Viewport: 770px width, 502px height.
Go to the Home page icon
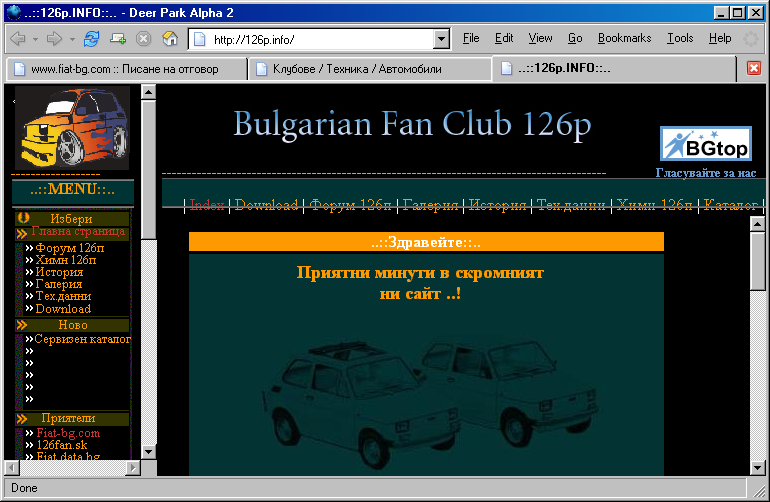tap(169, 39)
